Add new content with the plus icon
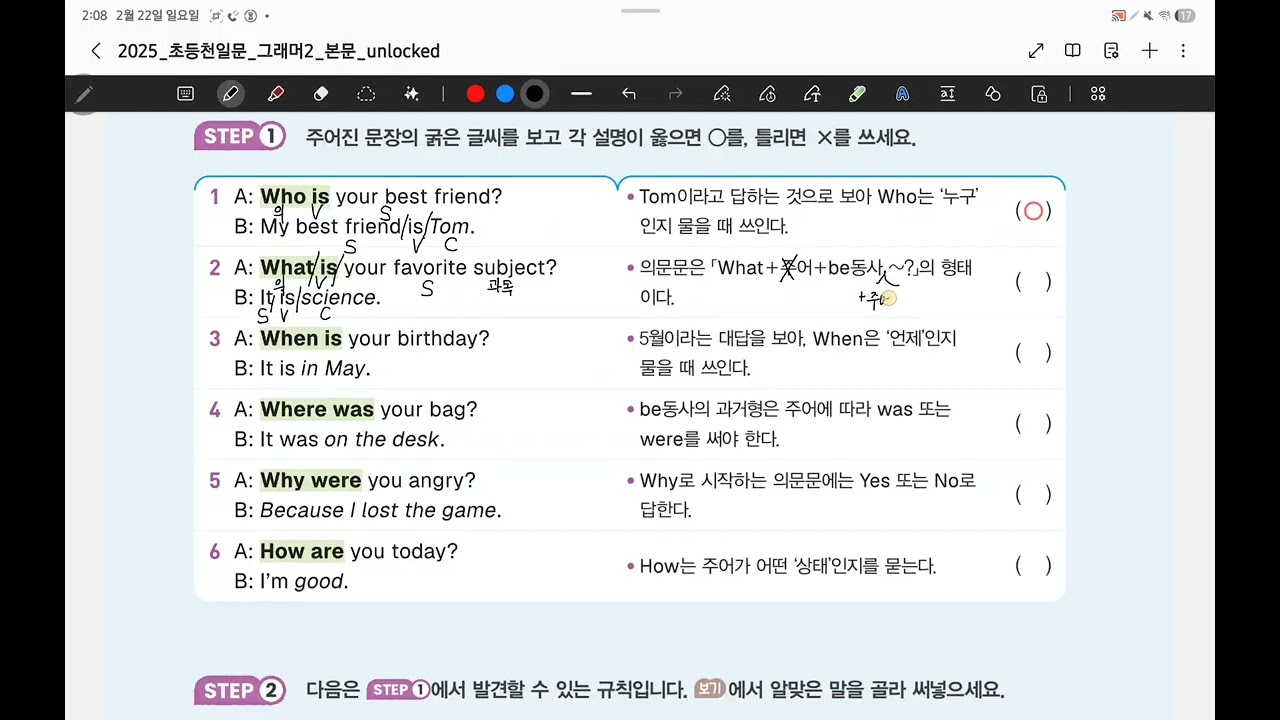 point(1150,51)
